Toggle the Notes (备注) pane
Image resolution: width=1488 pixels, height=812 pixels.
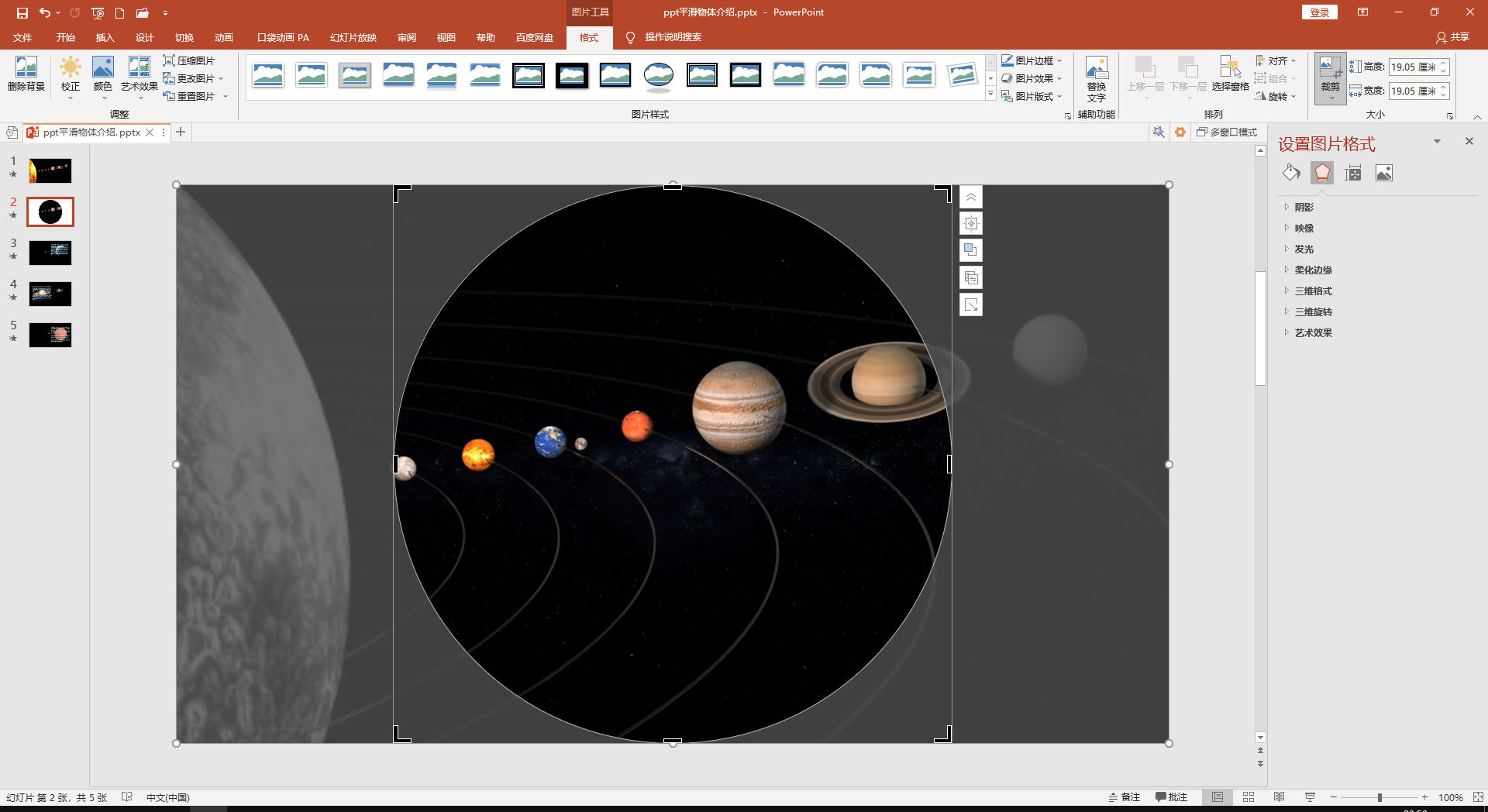(1124, 797)
